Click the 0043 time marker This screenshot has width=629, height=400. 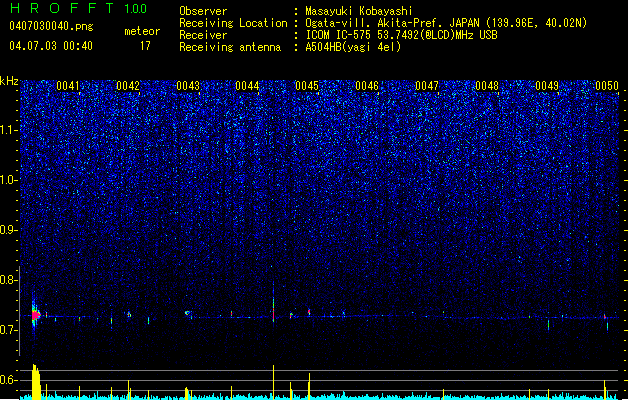[188, 86]
